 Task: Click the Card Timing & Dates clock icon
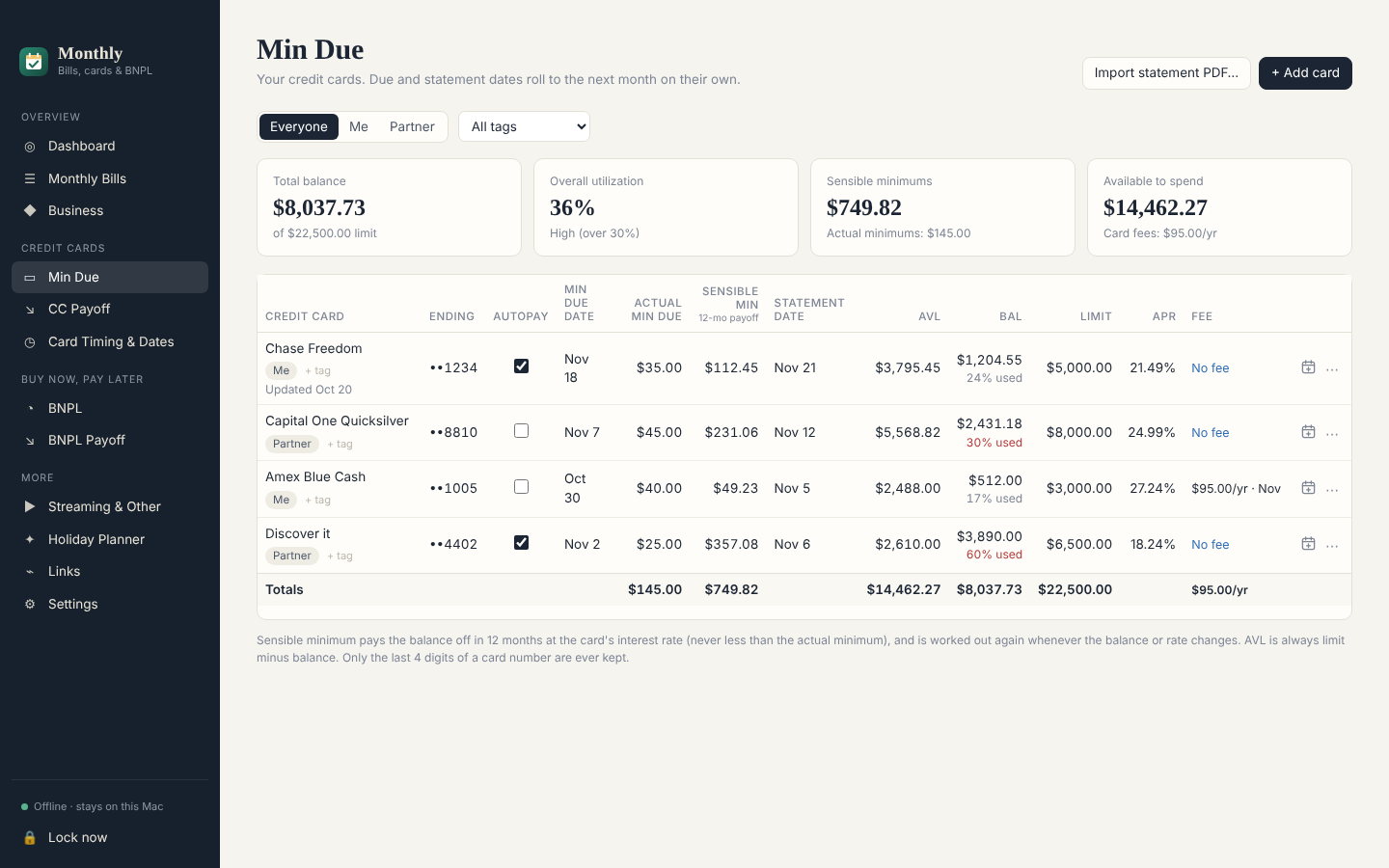pyautogui.click(x=30, y=342)
